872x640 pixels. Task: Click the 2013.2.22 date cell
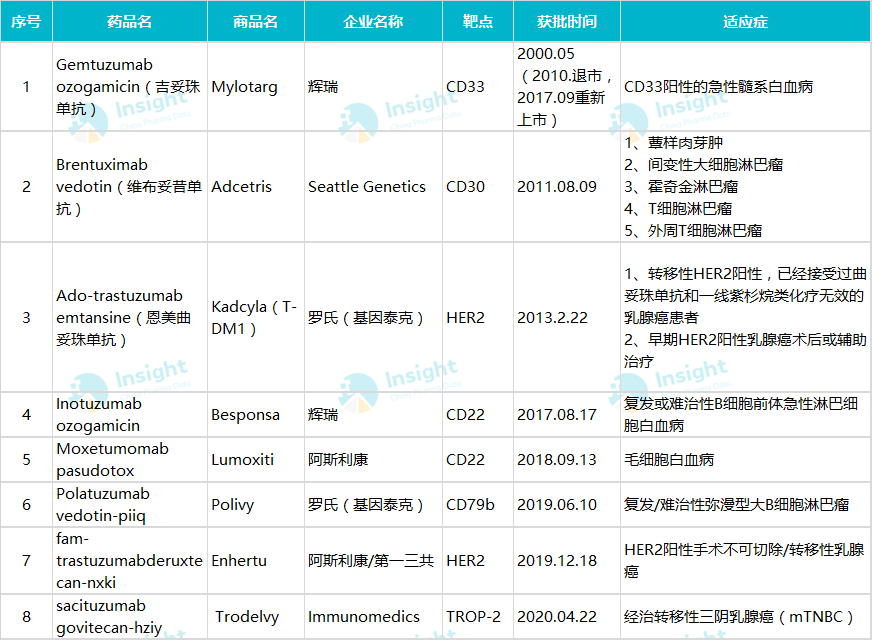pyautogui.click(x=567, y=317)
